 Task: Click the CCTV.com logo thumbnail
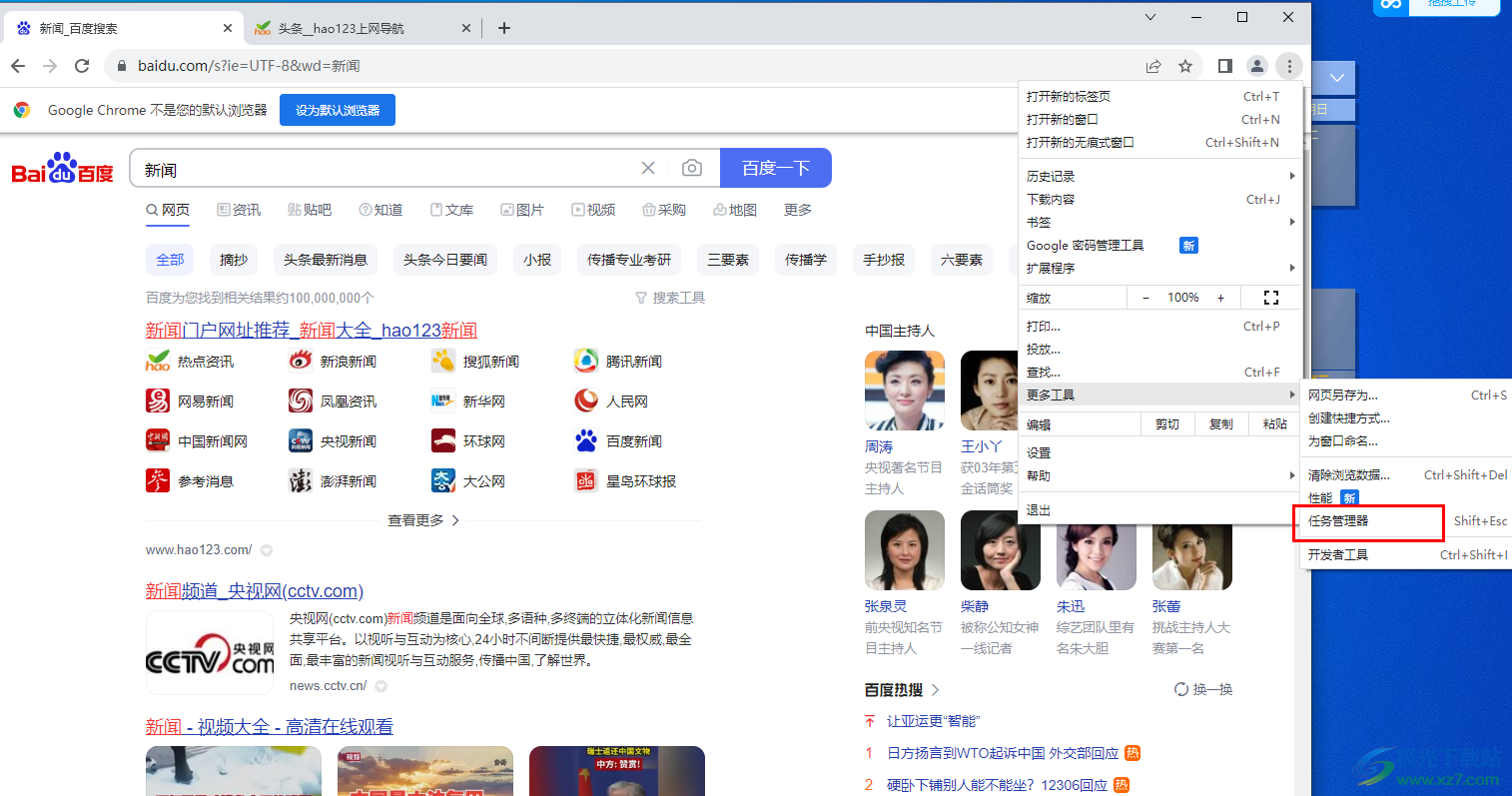[x=211, y=653]
